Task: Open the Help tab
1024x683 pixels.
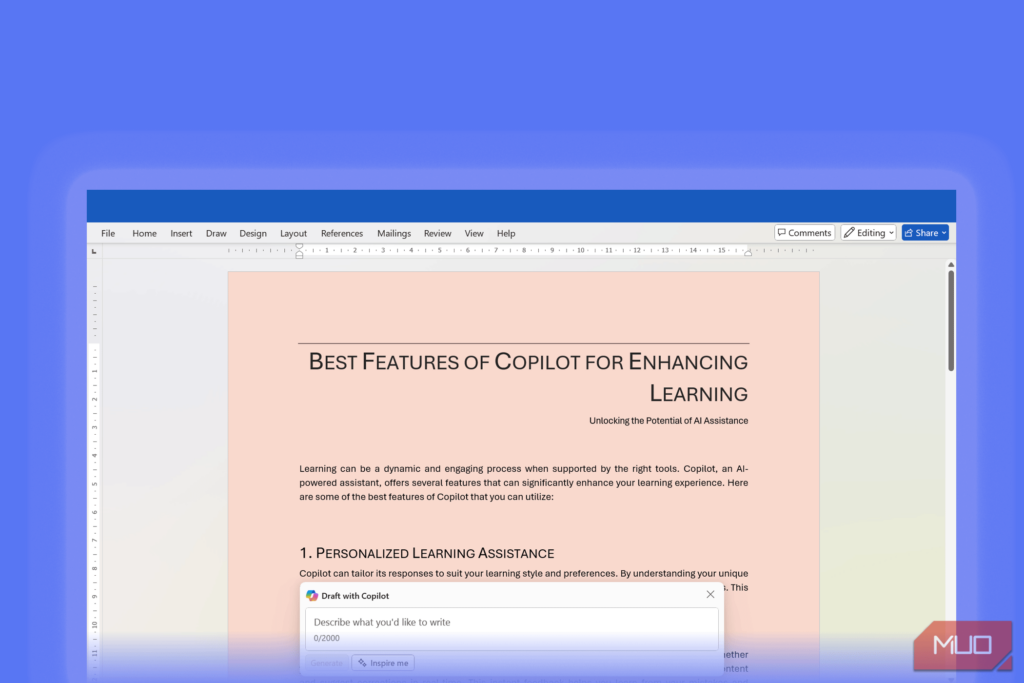Action: pyautogui.click(x=506, y=232)
